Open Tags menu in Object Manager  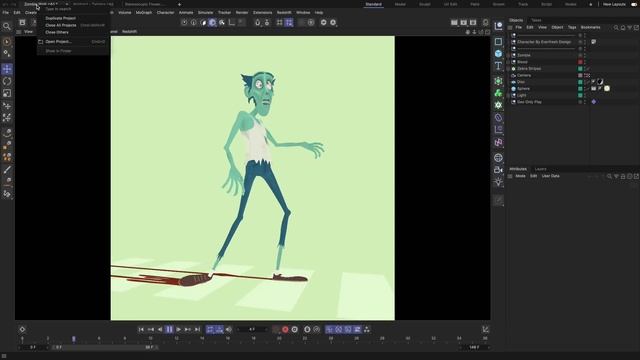coord(572,27)
